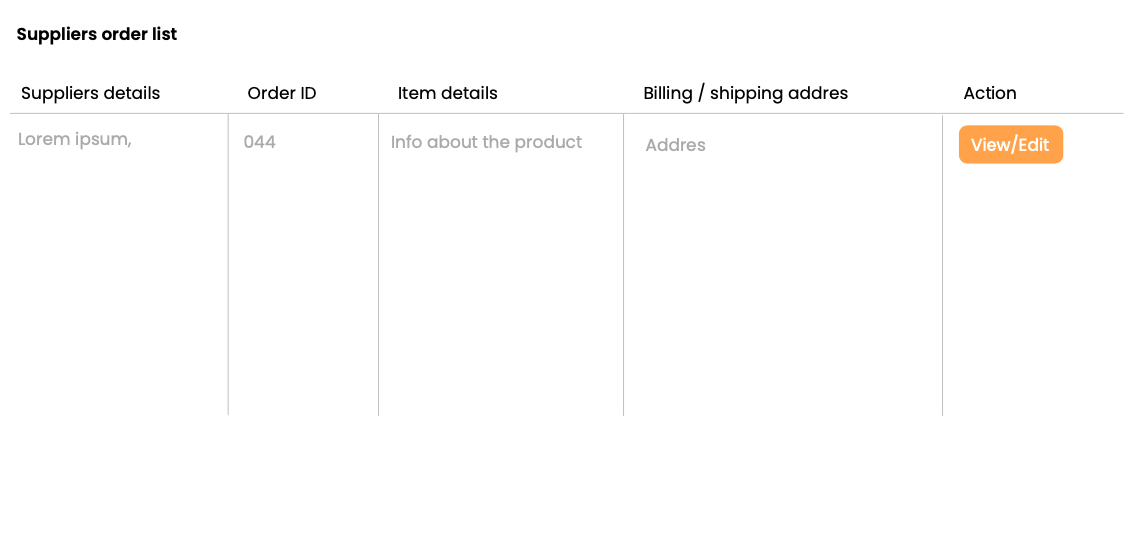
Task: Click blank Order ID cell area beneath 044
Action: [x=304, y=284]
